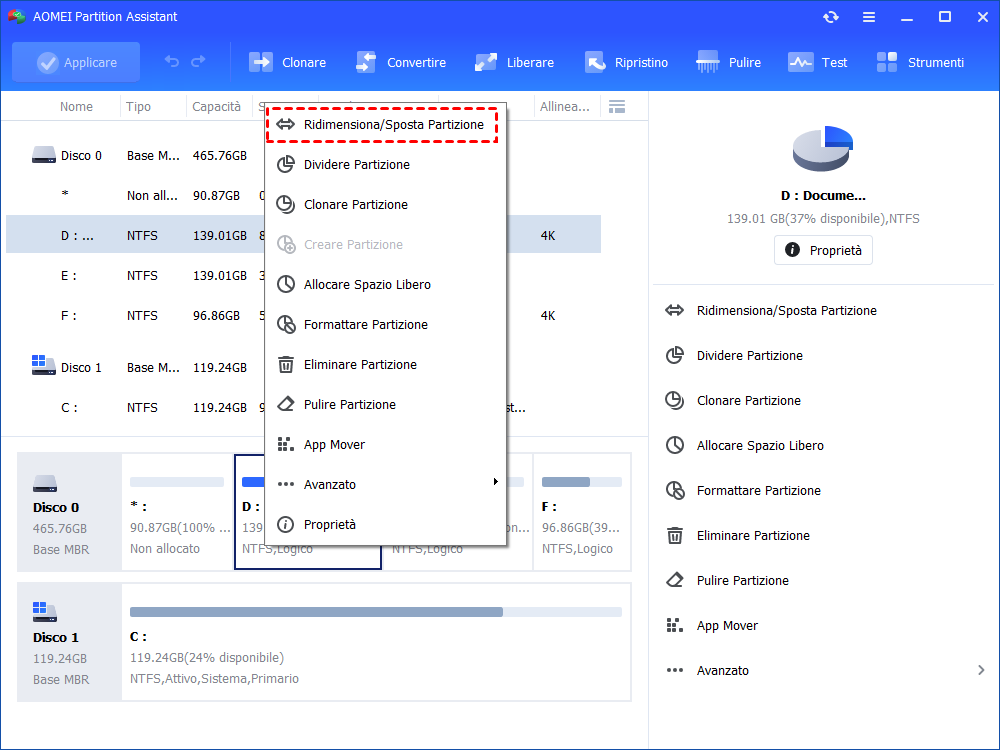Click the Proprietà button in right panel
The height and width of the screenshot is (750, 1000).
[823, 250]
